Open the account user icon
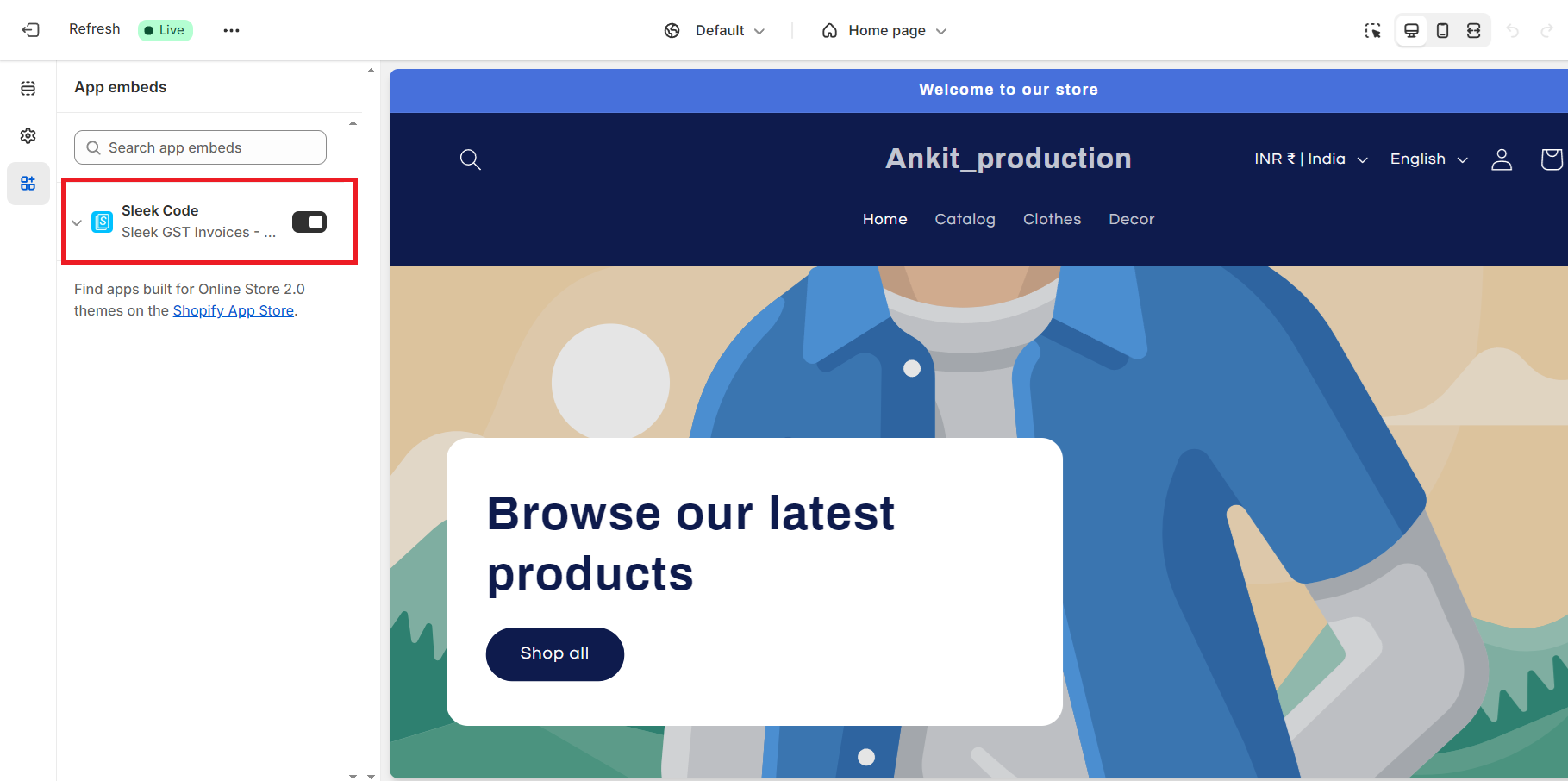The height and width of the screenshot is (781, 1568). [x=1502, y=159]
